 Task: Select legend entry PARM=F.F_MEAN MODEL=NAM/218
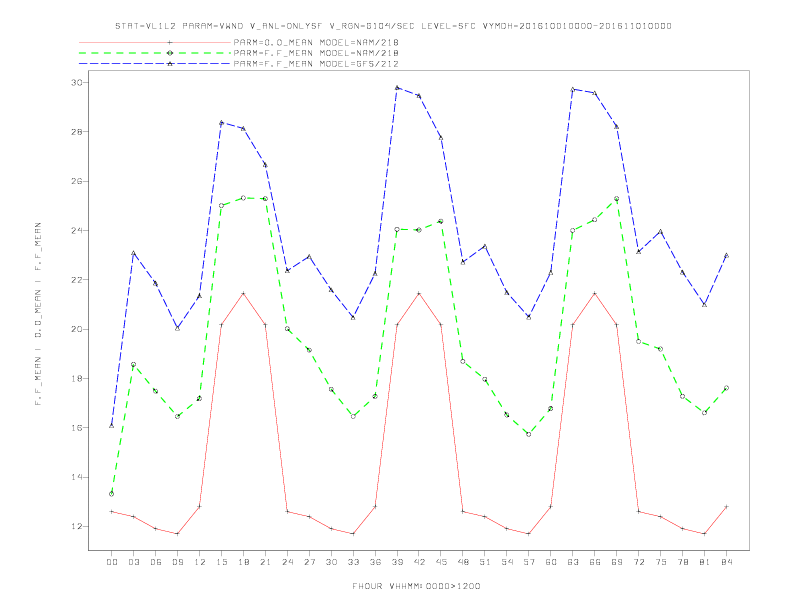(316, 53)
